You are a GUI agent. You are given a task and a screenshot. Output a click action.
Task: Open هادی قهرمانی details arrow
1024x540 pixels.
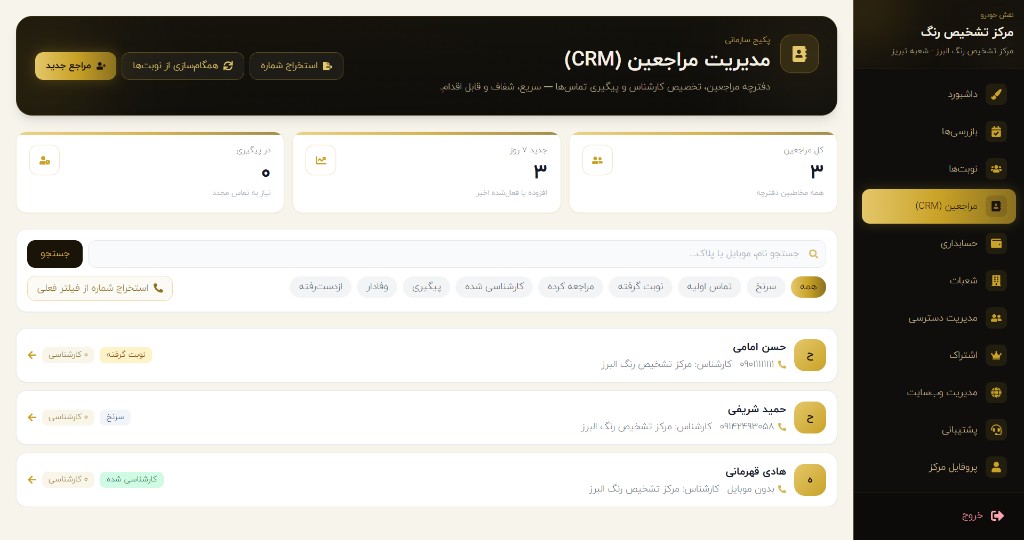[x=31, y=479]
